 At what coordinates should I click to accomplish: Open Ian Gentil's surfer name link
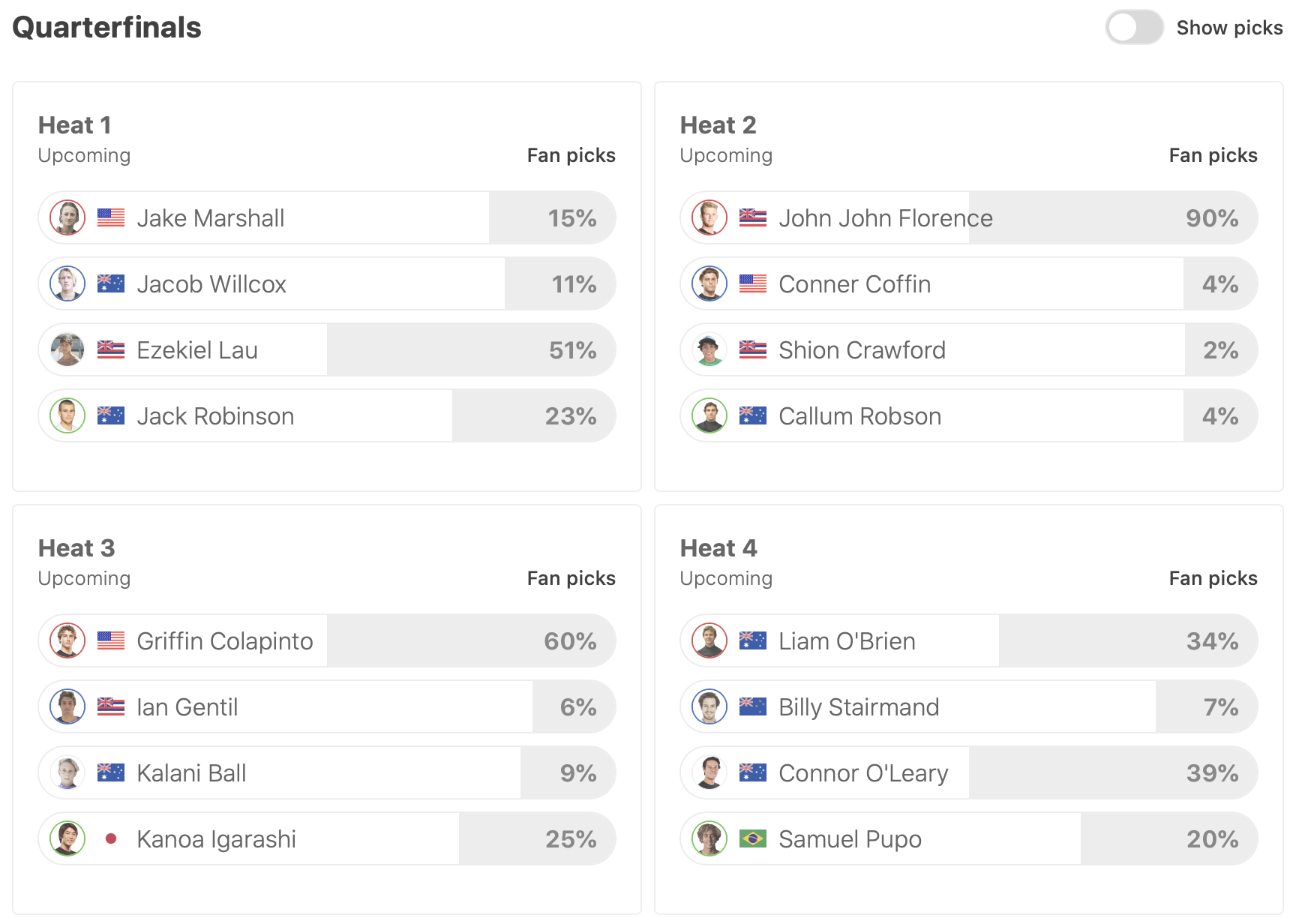point(187,707)
